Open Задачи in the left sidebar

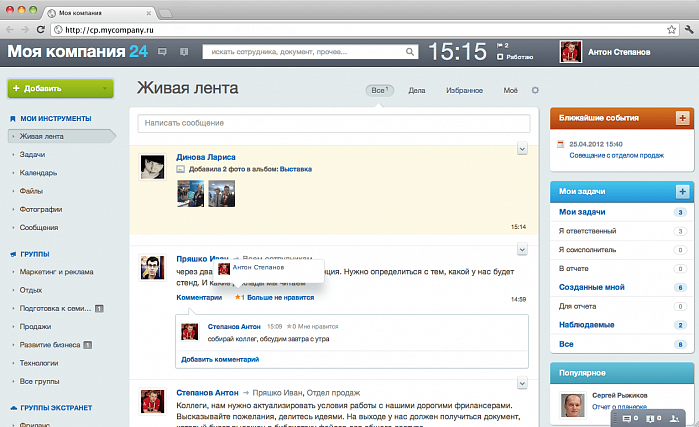click(32, 155)
